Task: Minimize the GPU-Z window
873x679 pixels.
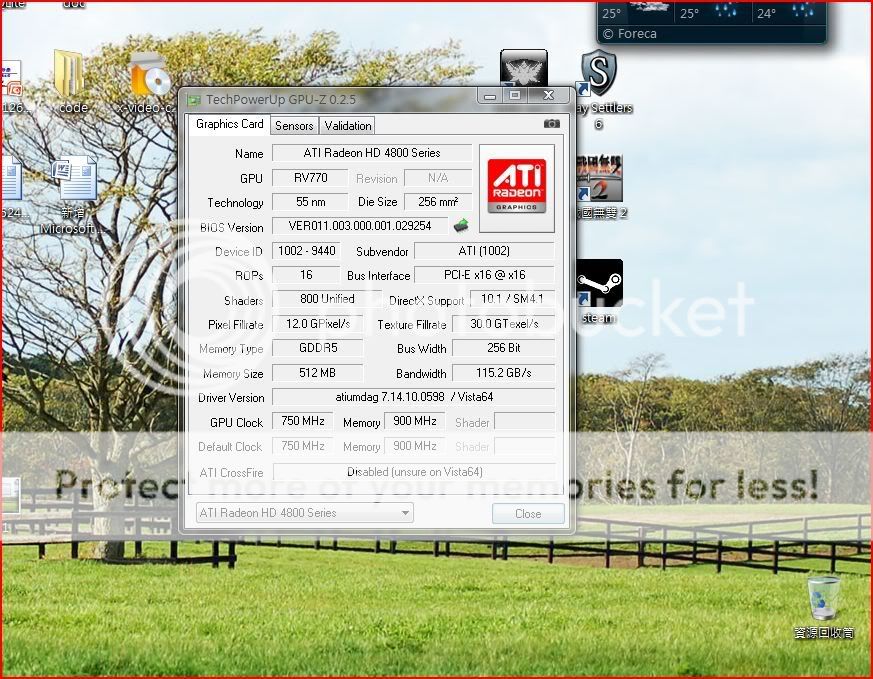Action: tap(490, 96)
